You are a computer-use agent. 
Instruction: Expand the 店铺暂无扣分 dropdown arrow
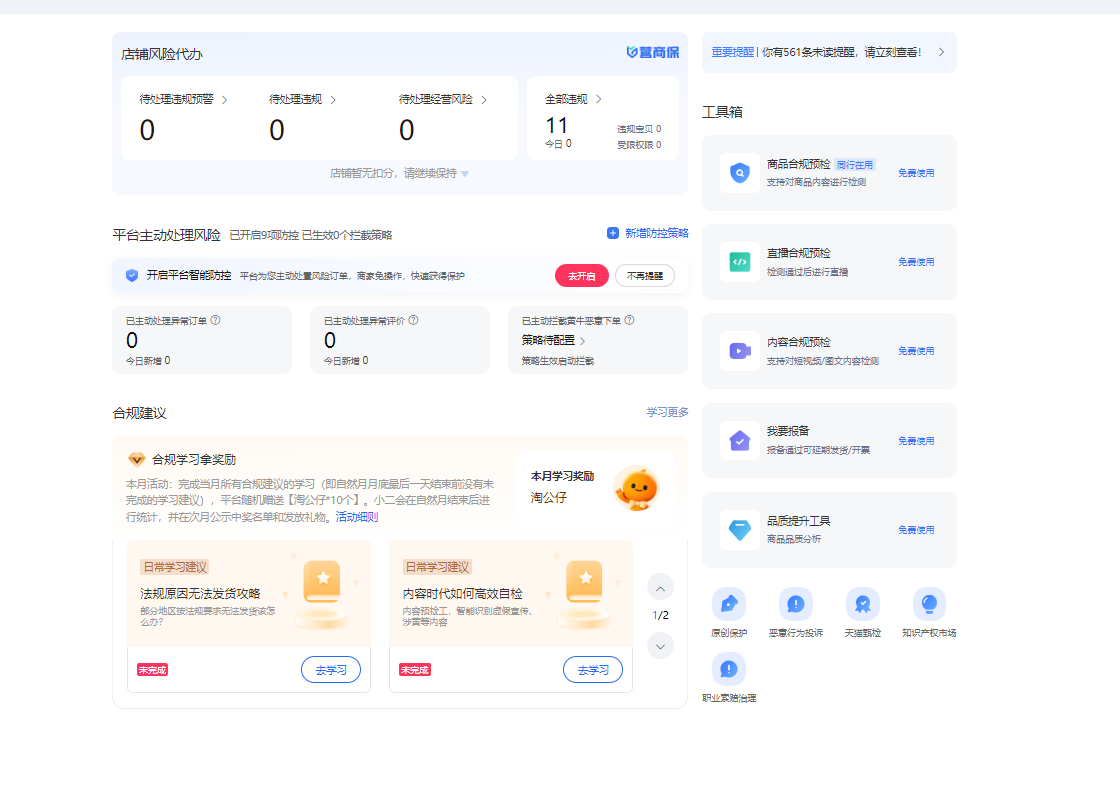(465, 174)
